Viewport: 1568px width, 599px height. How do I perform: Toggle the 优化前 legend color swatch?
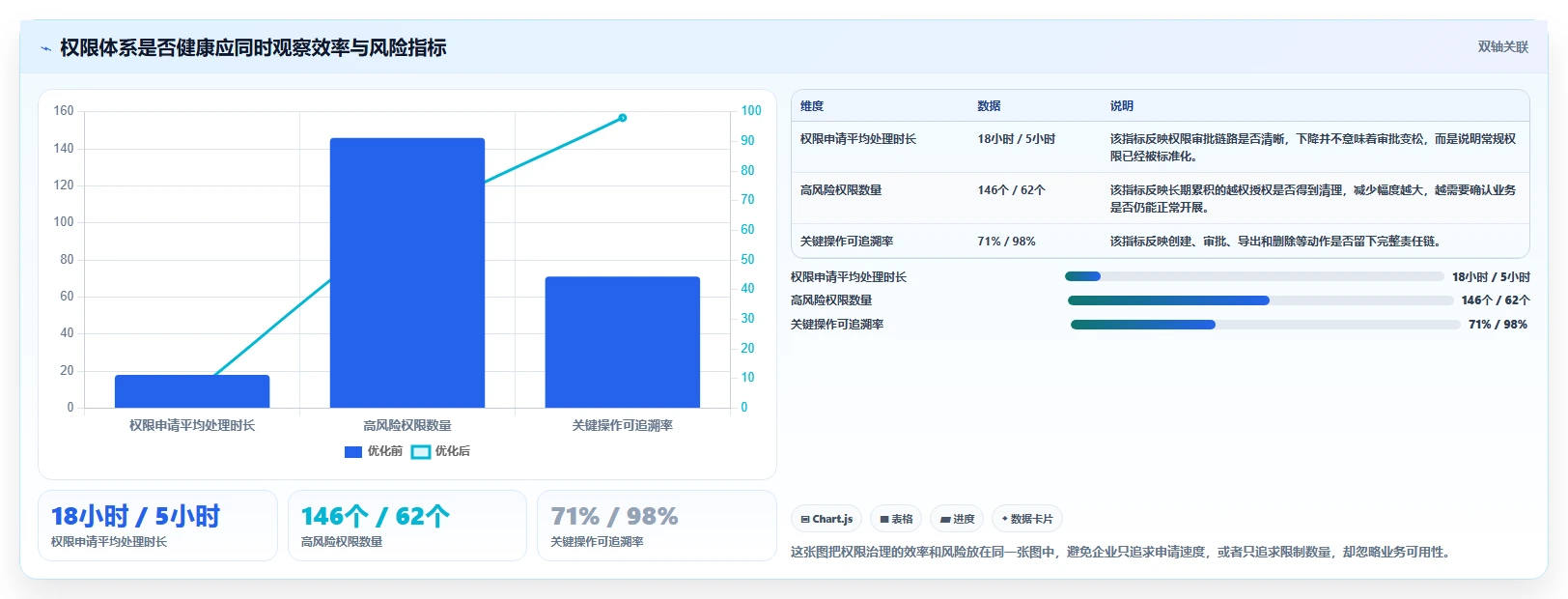353,451
